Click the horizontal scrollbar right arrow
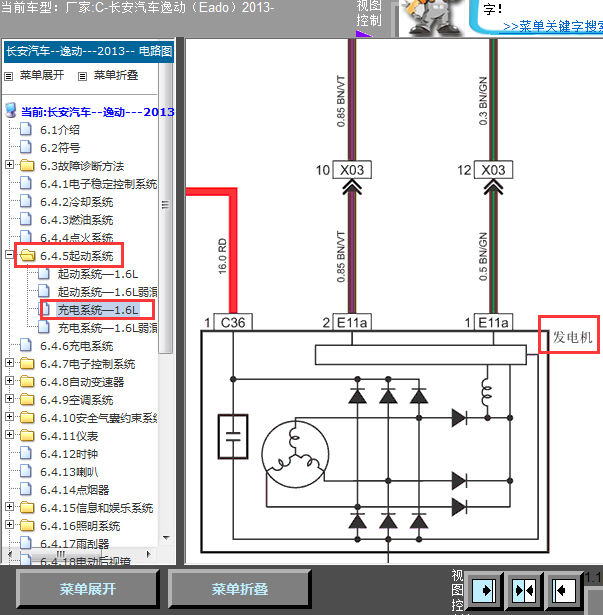Image resolution: width=603 pixels, height=615 pixels. 149,554
